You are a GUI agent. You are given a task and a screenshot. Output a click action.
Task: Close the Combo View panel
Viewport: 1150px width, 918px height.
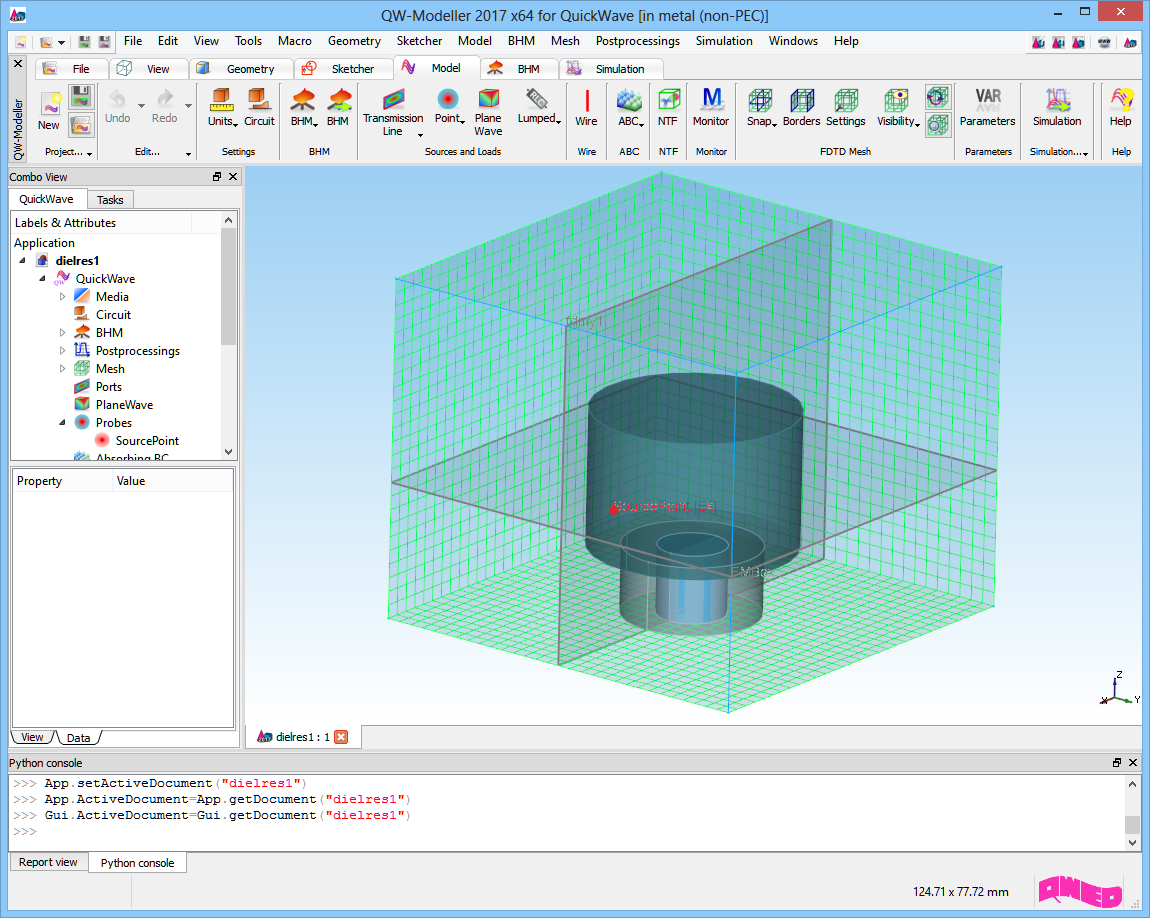tap(233, 177)
